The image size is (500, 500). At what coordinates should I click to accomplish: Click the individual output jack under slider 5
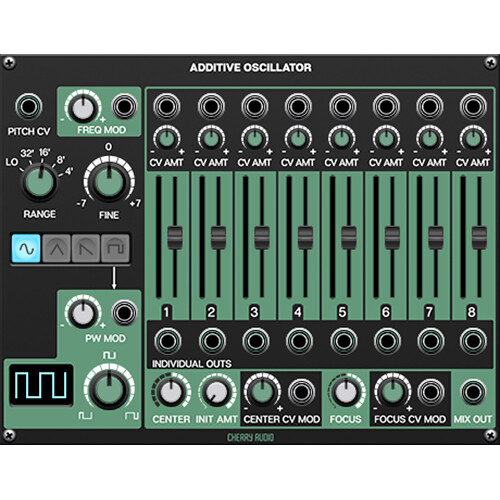click(343, 341)
